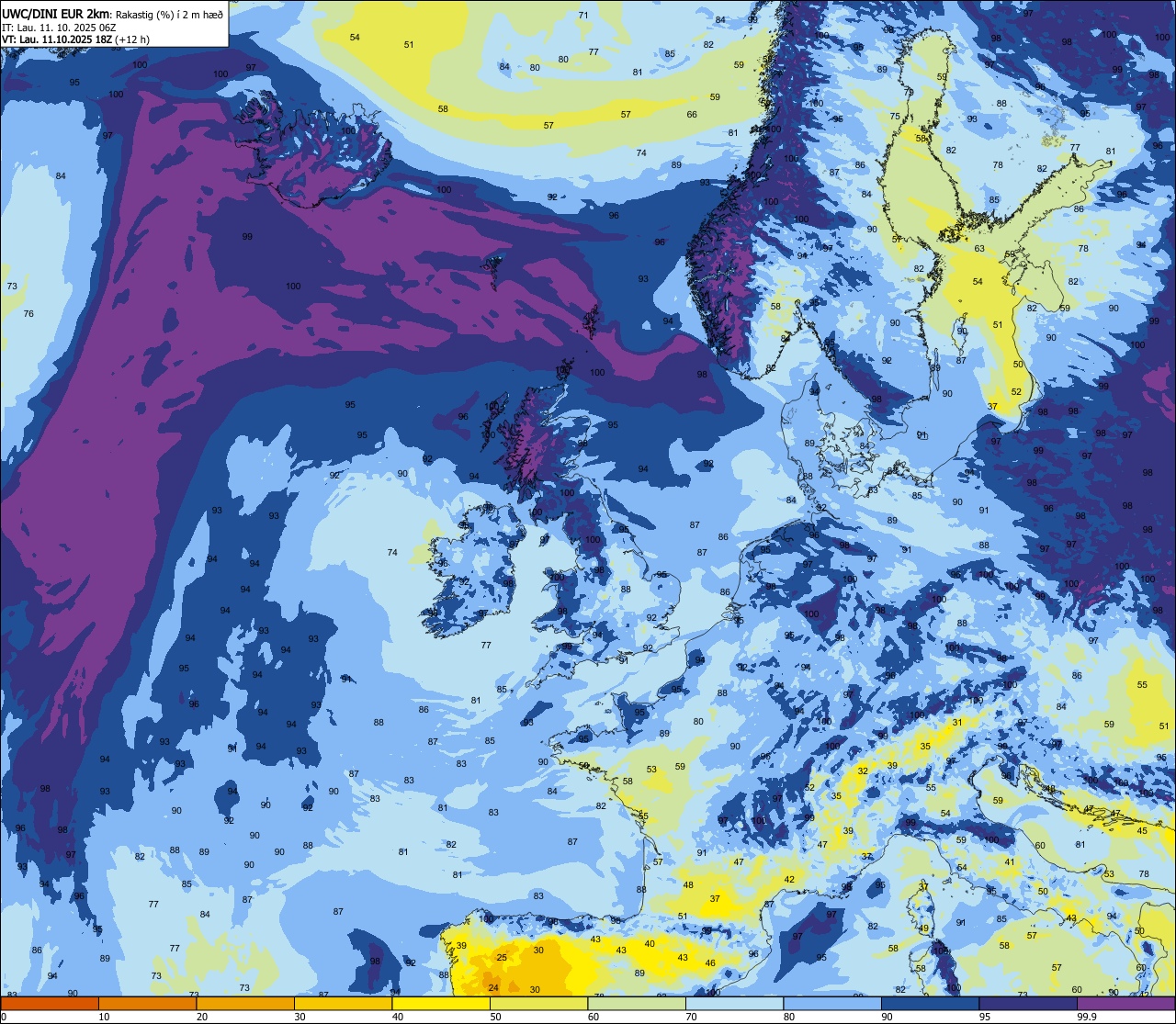Click the '99.9' legend label
Image resolution: width=1176 pixels, height=1024 pixels.
1087,1017
